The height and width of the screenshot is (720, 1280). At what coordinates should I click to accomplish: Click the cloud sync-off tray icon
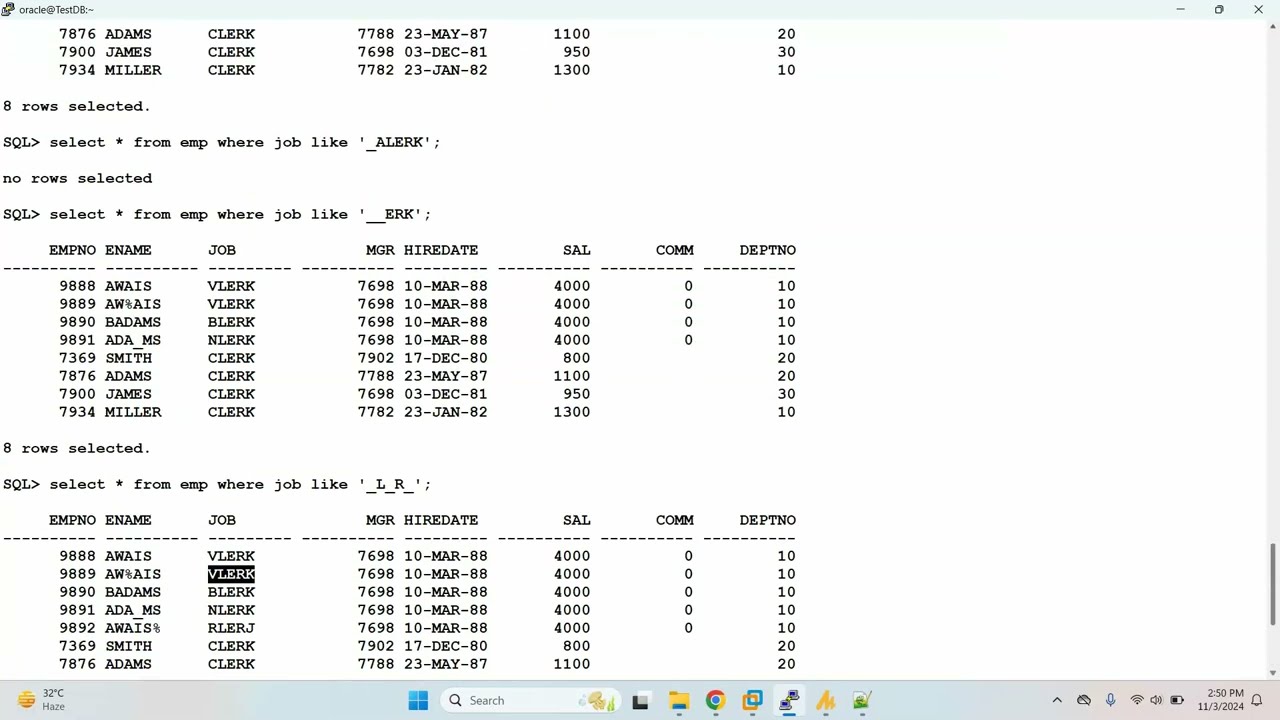(x=1084, y=700)
